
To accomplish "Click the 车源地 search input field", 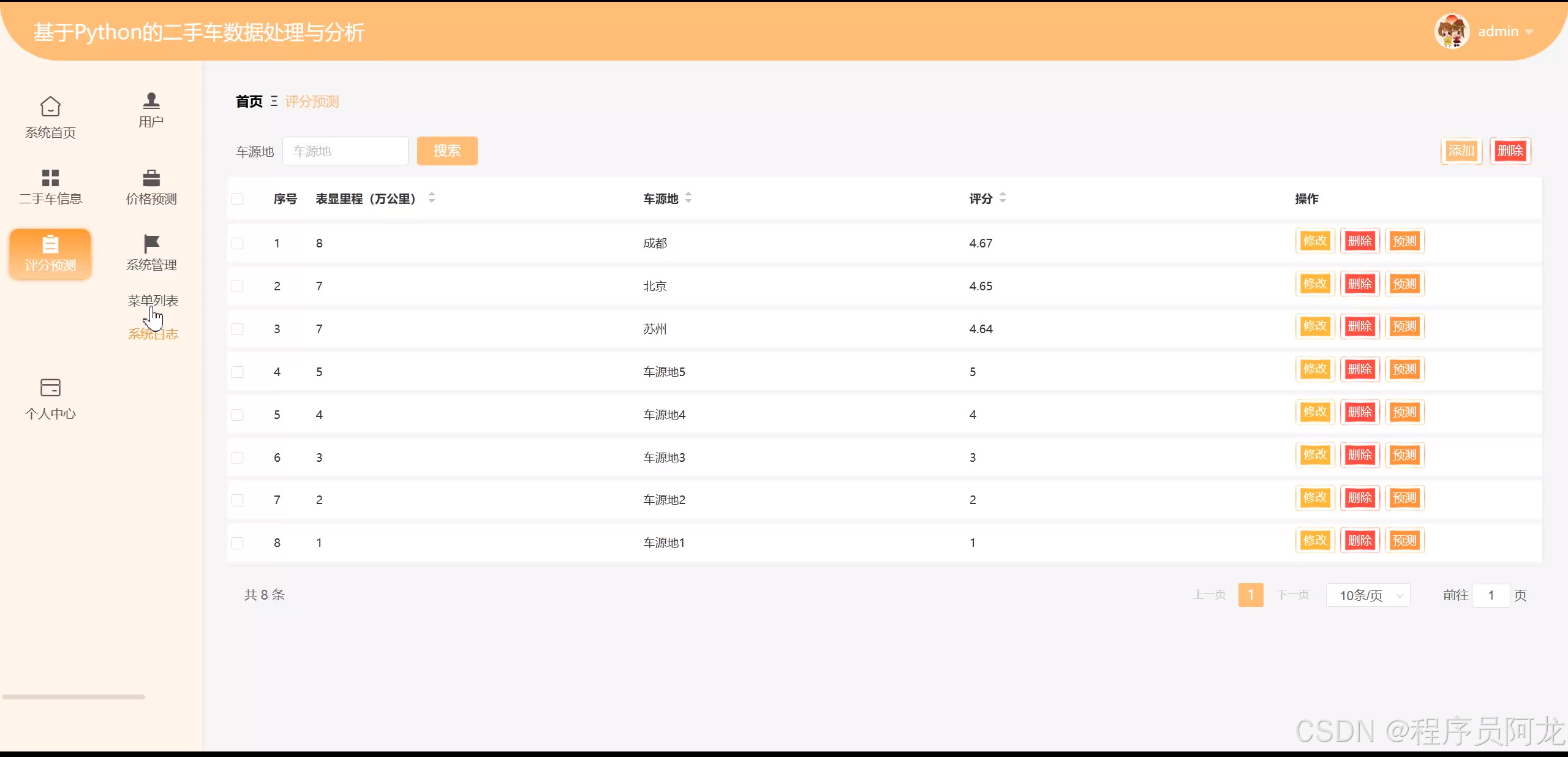I will 345,151.
